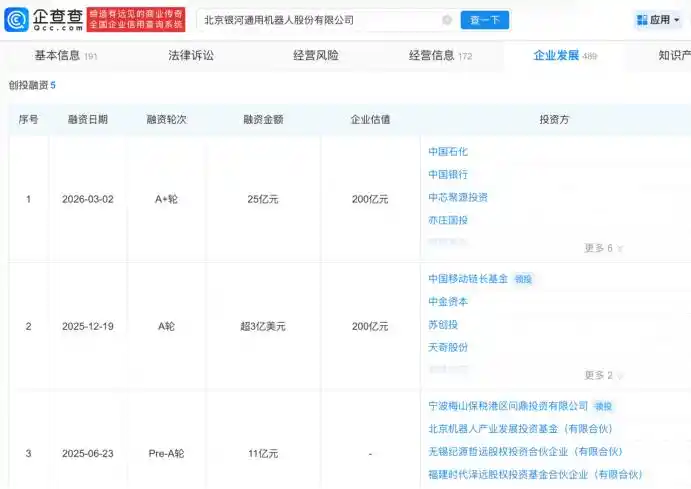Click the Qcc.com logo icon

point(16,20)
